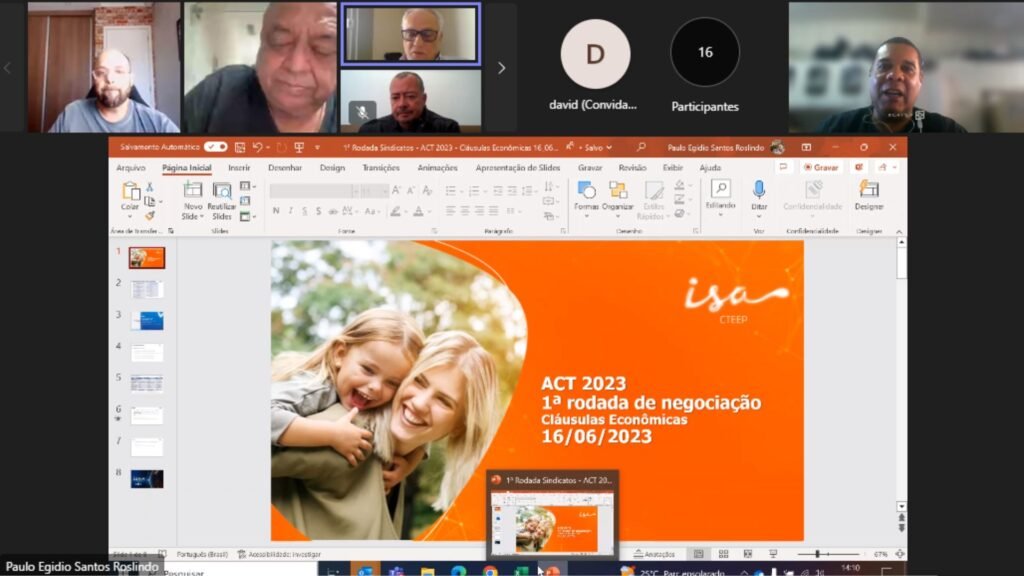Start dictation with the Ditar microphone
The height and width of the screenshot is (576, 1024).
(759, 191)
